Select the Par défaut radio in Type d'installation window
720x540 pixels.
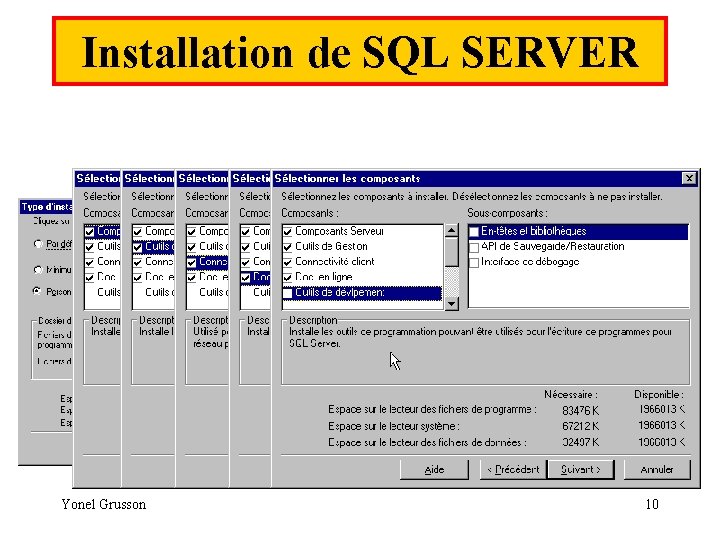pyautogui.click(x=38, y=244)
